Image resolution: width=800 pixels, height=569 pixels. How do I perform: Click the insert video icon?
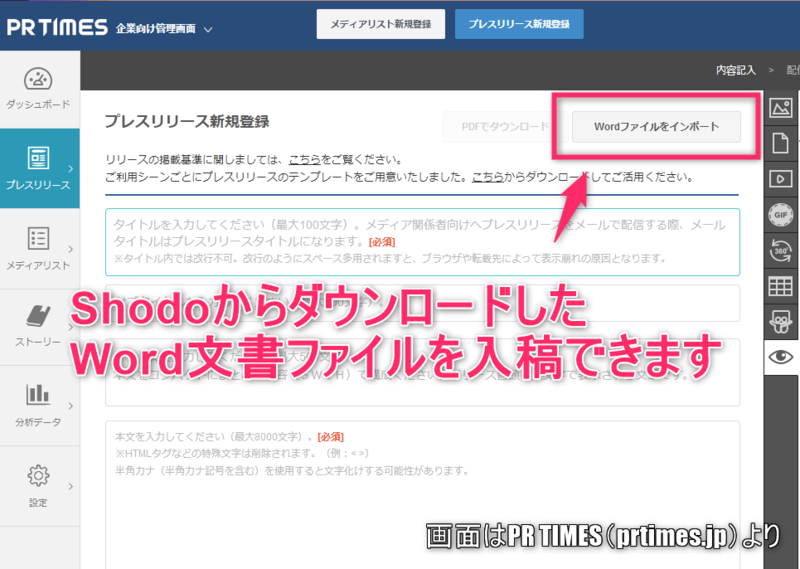click(x=781, y=179)
